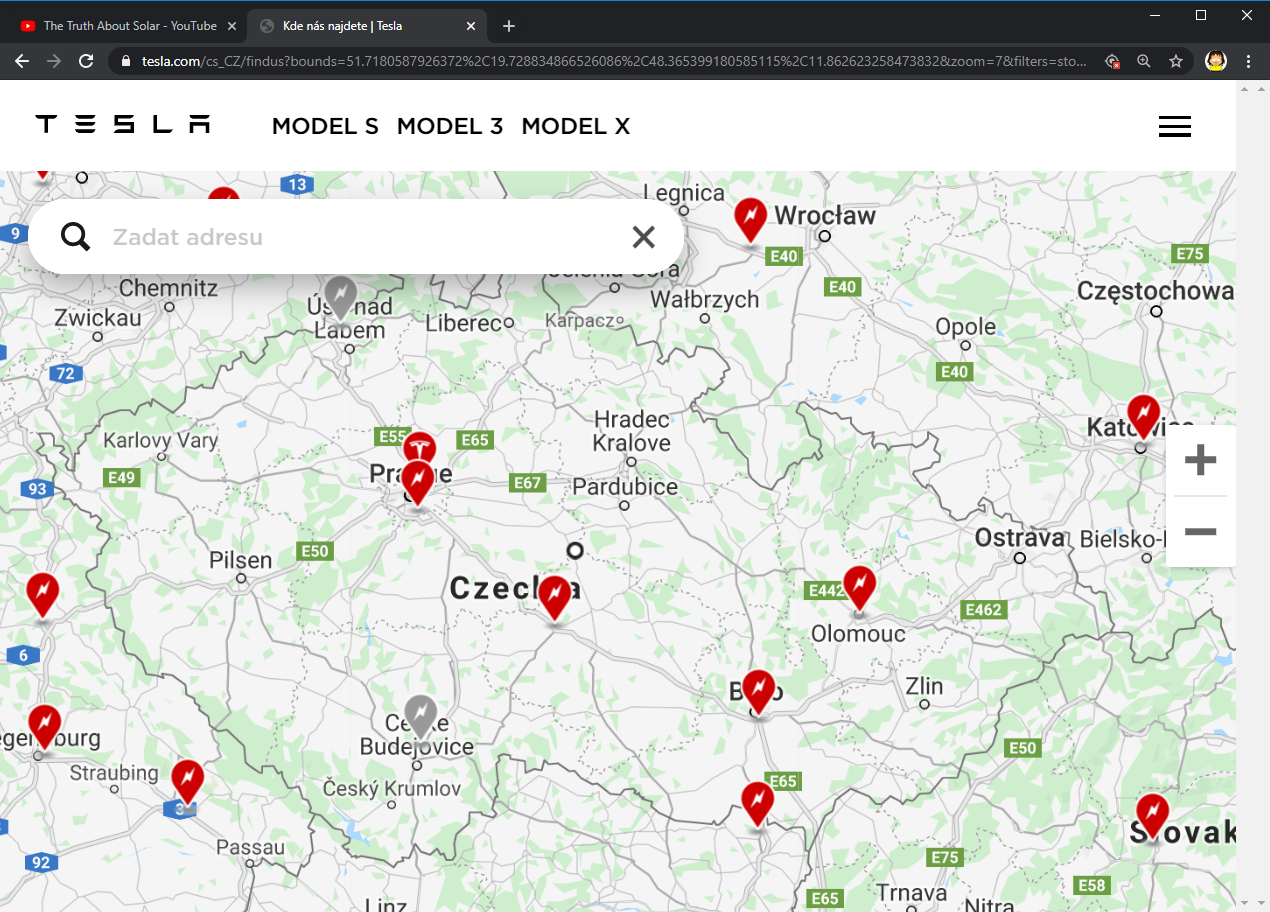The image size is (1270, 912).
Task: Click the Ostrava city label on map
Action: click(1020, 538)
